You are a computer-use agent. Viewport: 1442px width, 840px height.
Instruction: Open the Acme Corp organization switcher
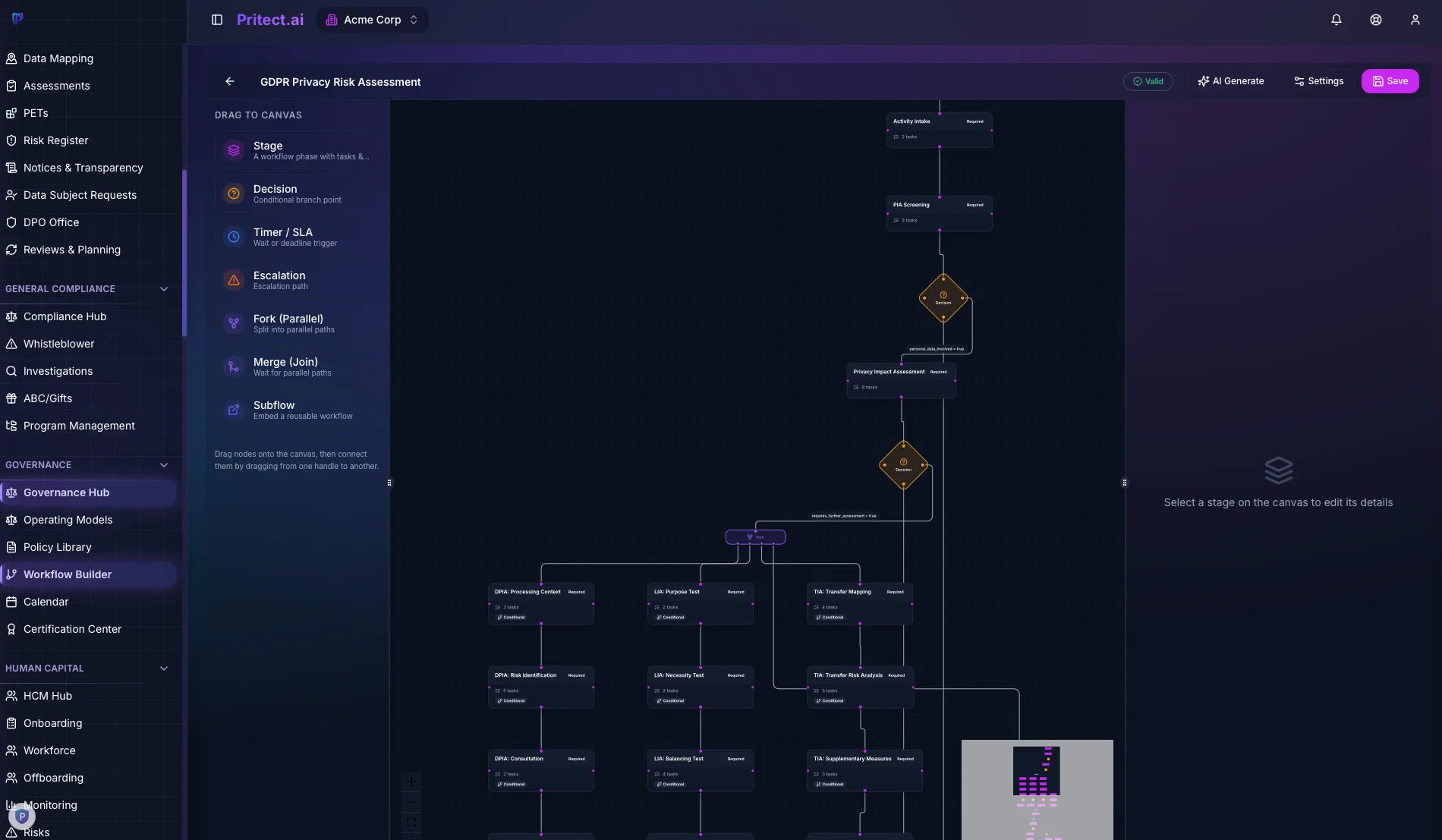372,20
